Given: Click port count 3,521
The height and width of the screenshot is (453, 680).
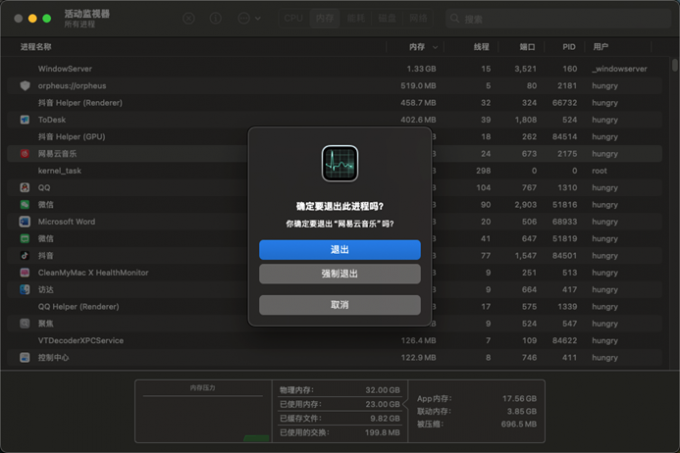Looking at the screenshot, I should 525,69.
